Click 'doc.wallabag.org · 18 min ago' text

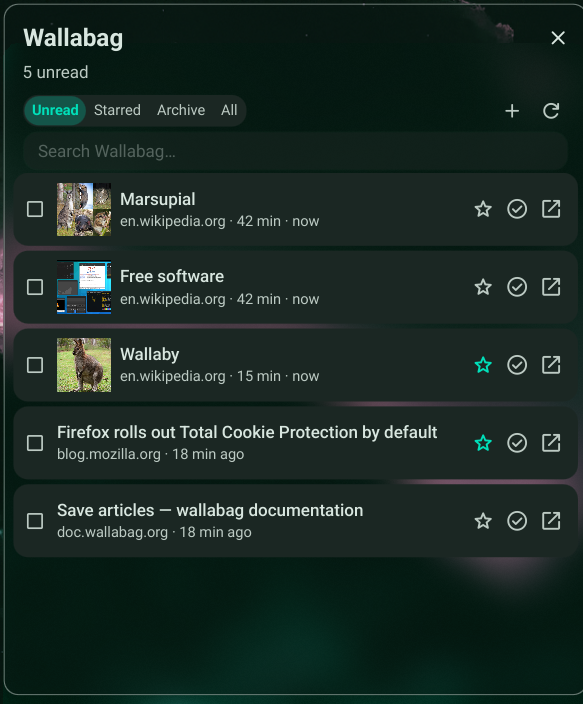click(x=154, y=532)
